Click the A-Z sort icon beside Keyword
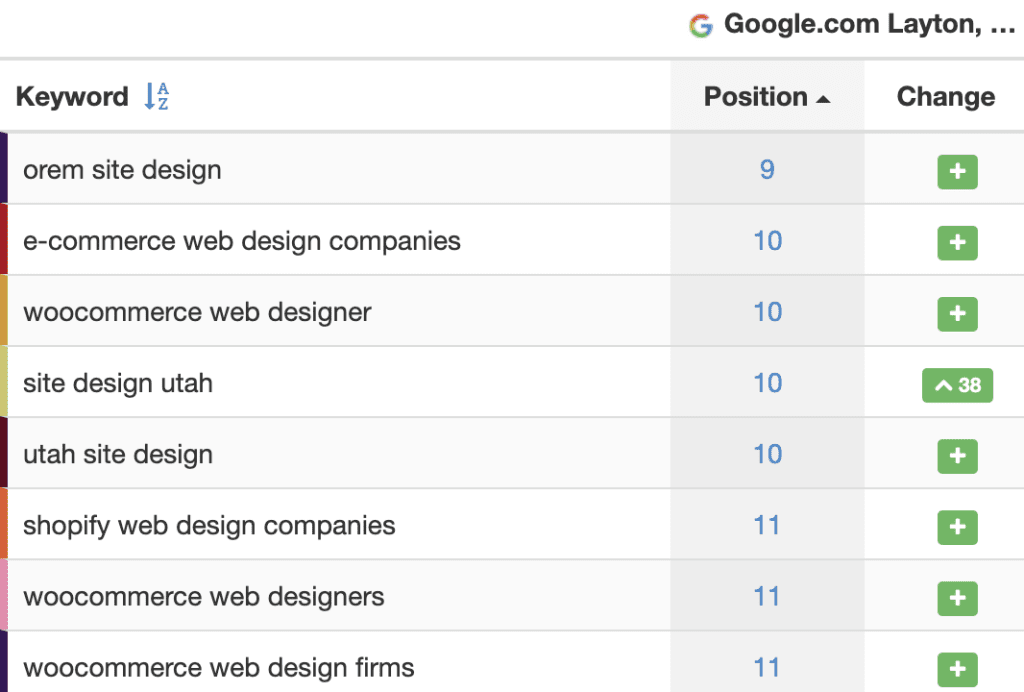 pyautogui.click(x=156, y=97)
